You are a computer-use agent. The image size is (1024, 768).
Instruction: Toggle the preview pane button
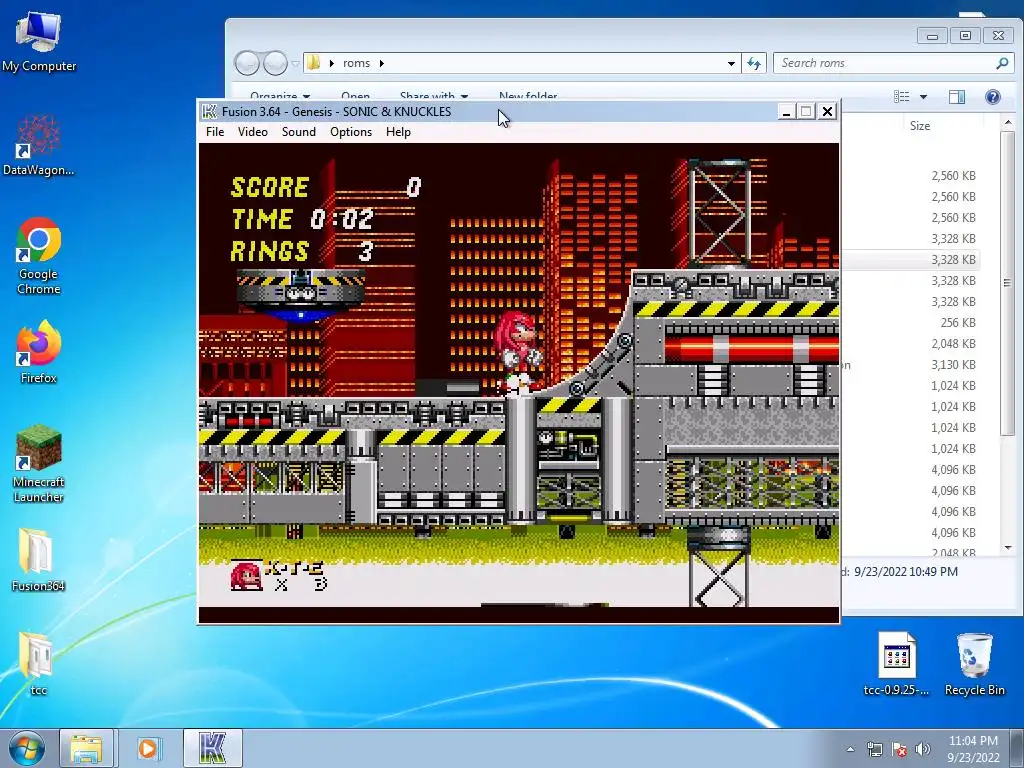(957, 97)
